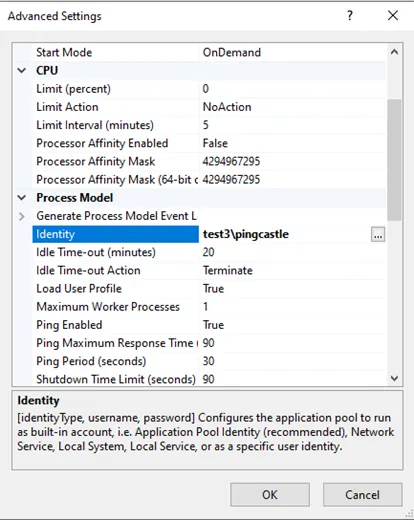The width and height of the screenshot is (414, 520).
Task: Collapse the CPU section
Action: click(x=22, y=71)
